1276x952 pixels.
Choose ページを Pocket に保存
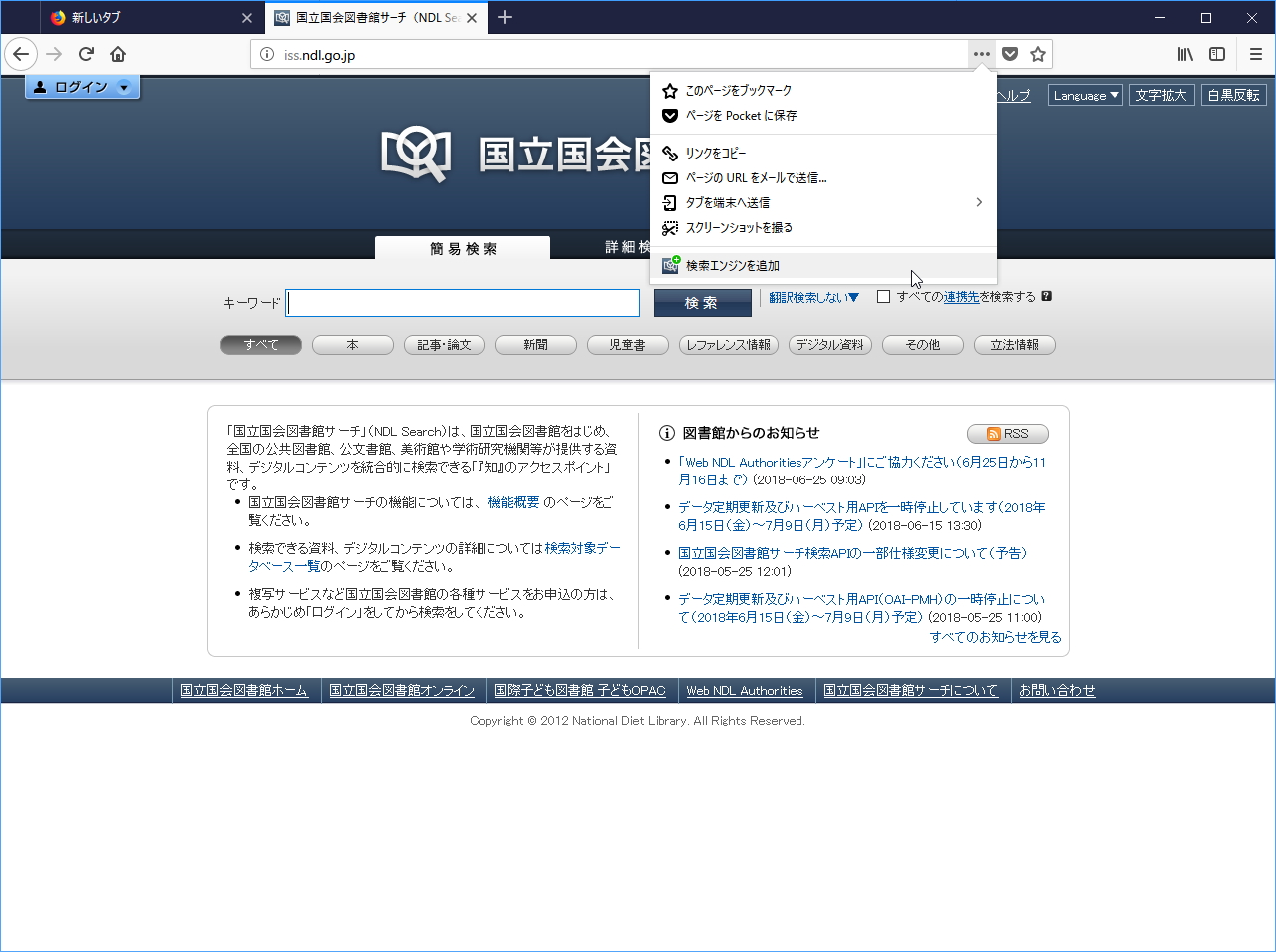(823, 116)
